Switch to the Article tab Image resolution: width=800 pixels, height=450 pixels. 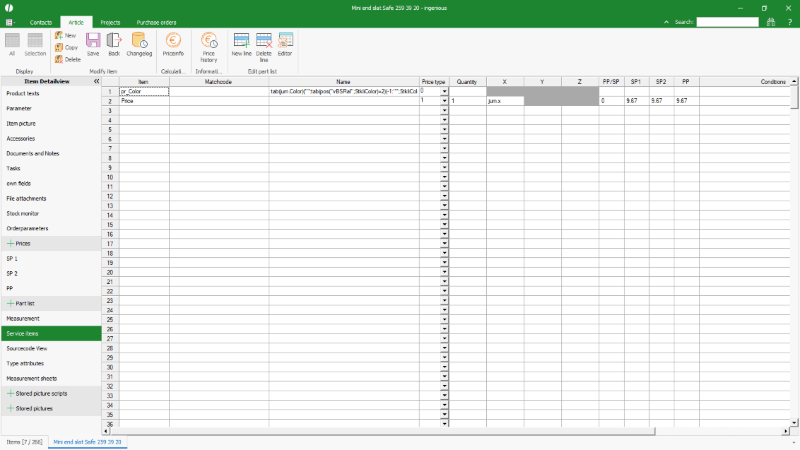[76, 22]
